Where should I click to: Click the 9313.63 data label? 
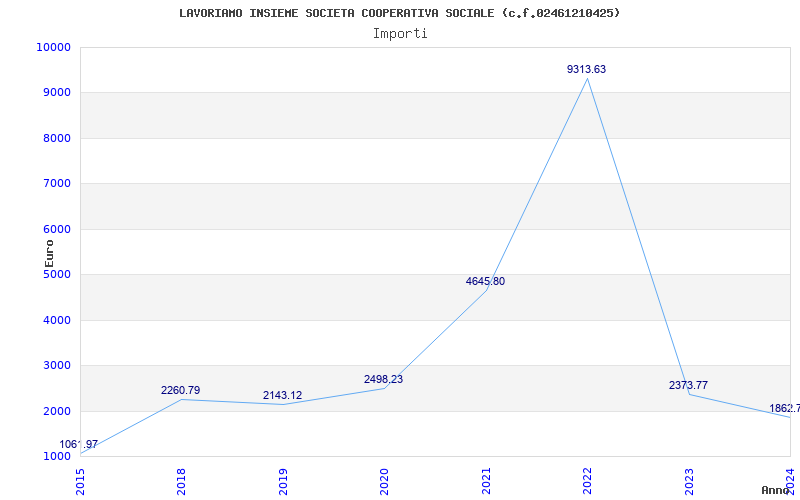pyautogui.click(x=586, y=69)
